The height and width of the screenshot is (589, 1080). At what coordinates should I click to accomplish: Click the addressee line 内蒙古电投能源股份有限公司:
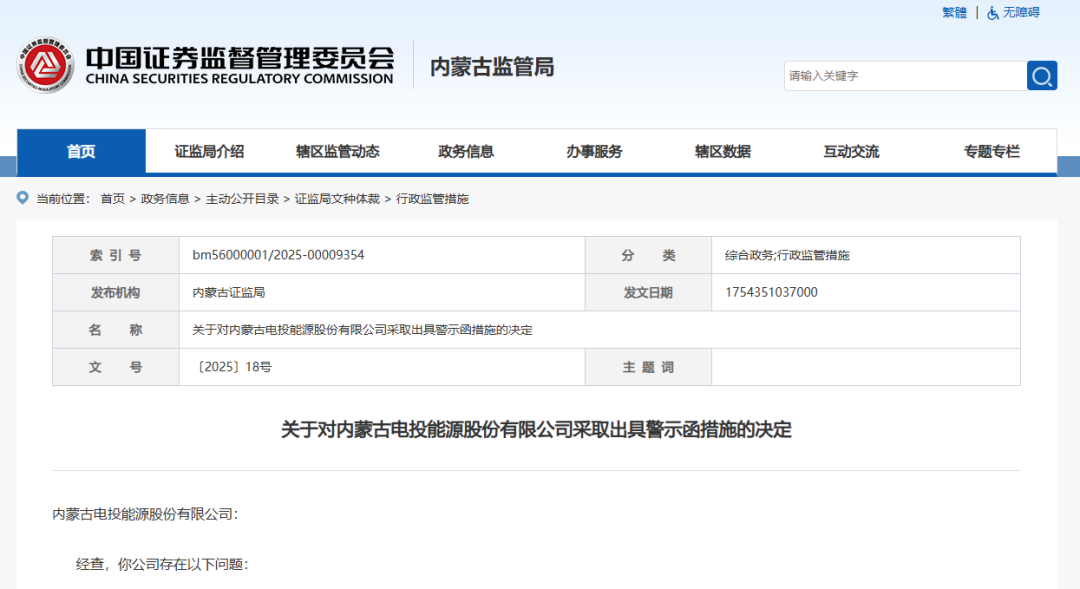[145, 514]
